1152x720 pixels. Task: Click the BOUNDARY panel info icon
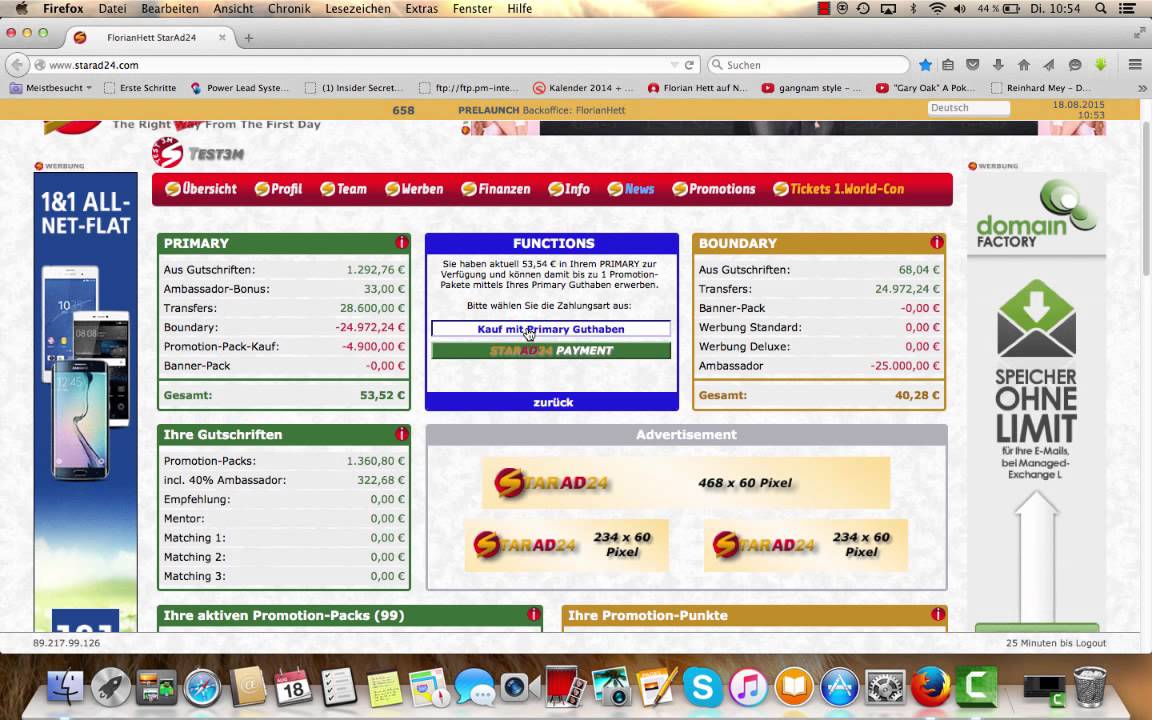tap(936, 242)
